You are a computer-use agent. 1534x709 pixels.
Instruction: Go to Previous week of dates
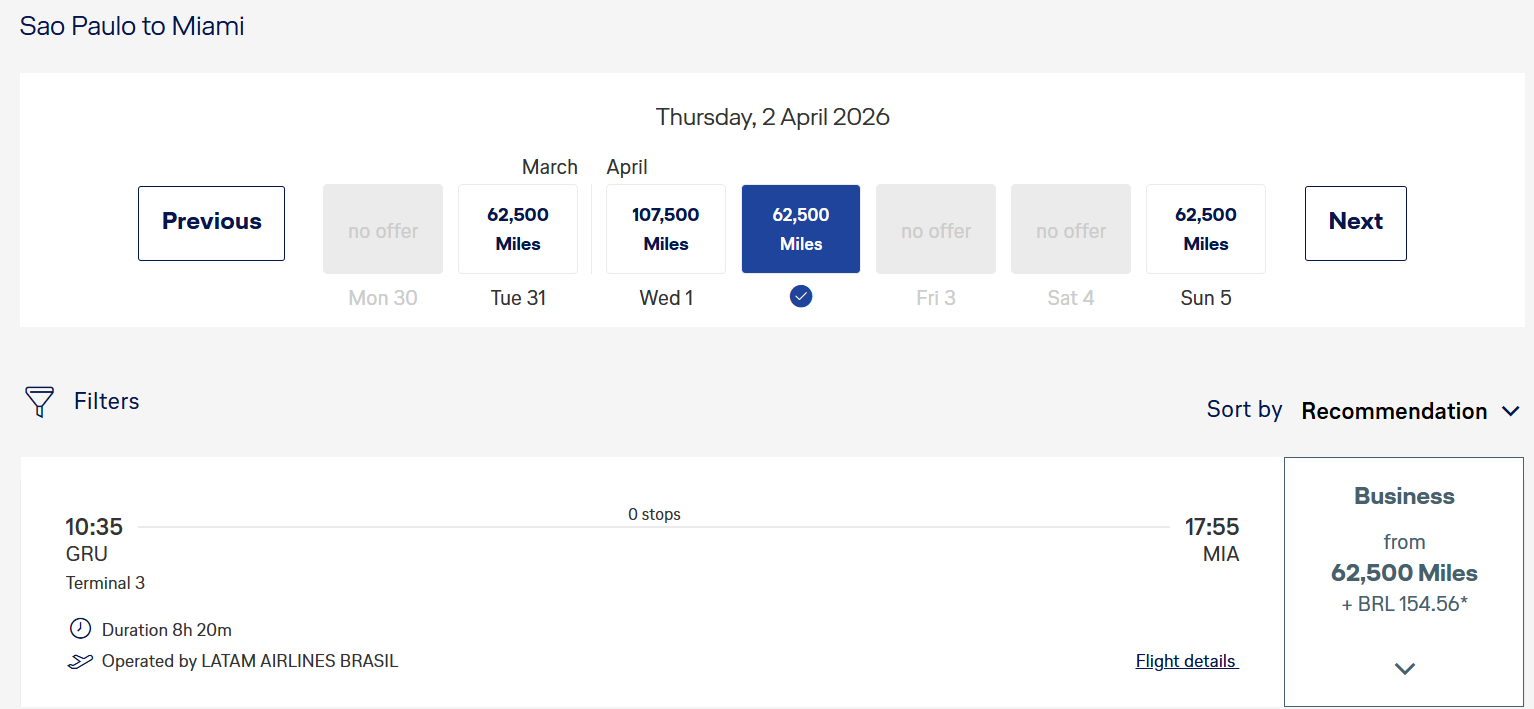(x=211, y=223)
